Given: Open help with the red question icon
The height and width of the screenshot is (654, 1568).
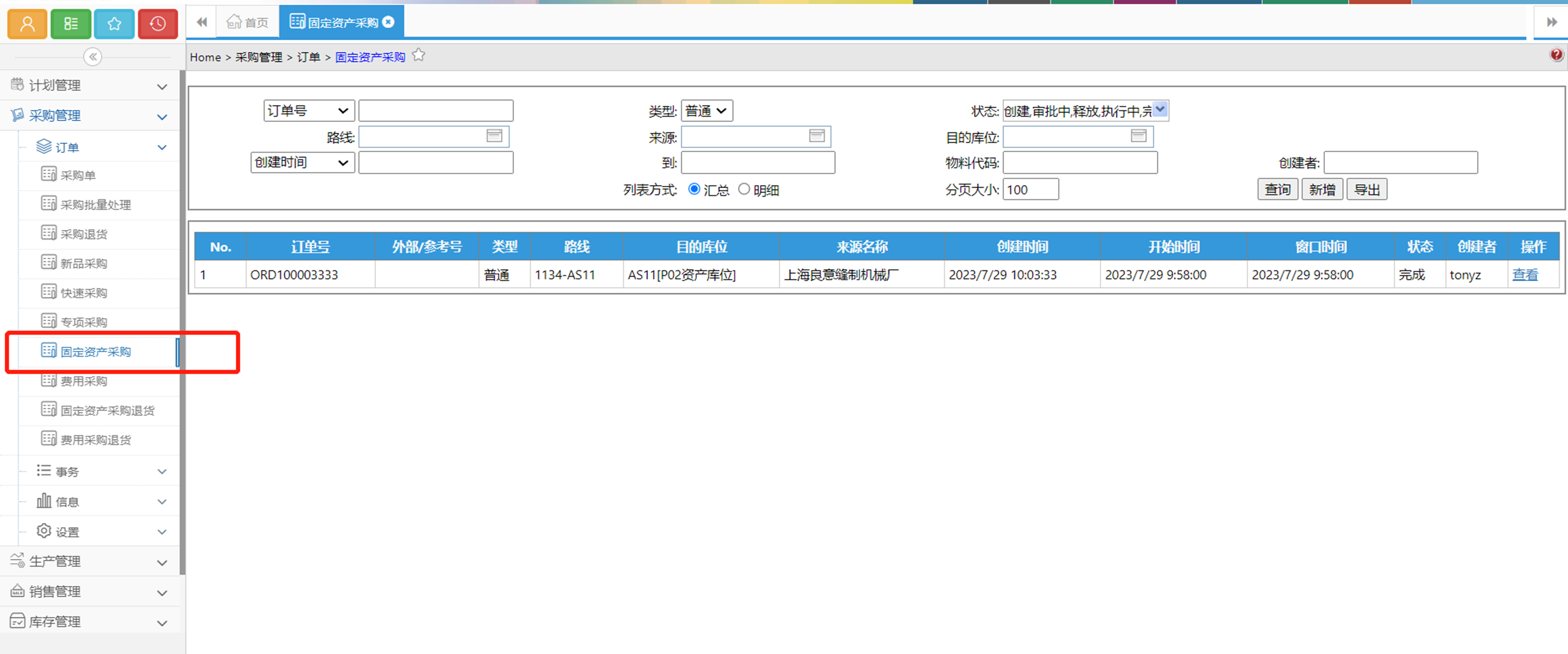Looking at the screenshot, I should point(1556,55).
